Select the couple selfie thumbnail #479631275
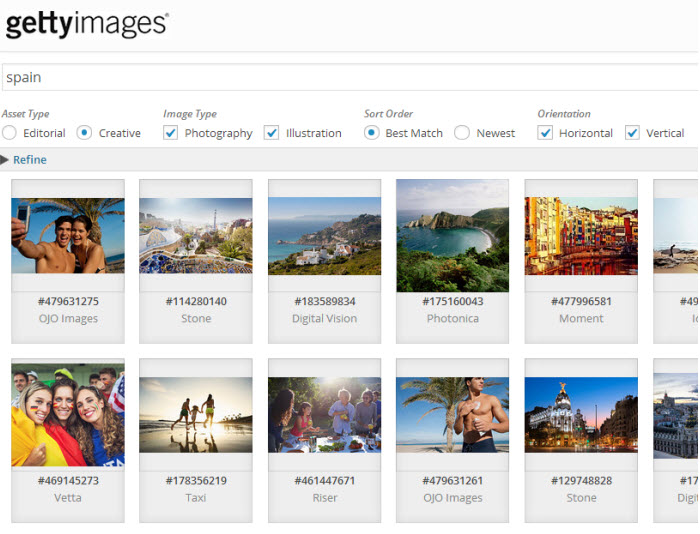The width and height of the screenshot is (700, 534). (68, 236)
